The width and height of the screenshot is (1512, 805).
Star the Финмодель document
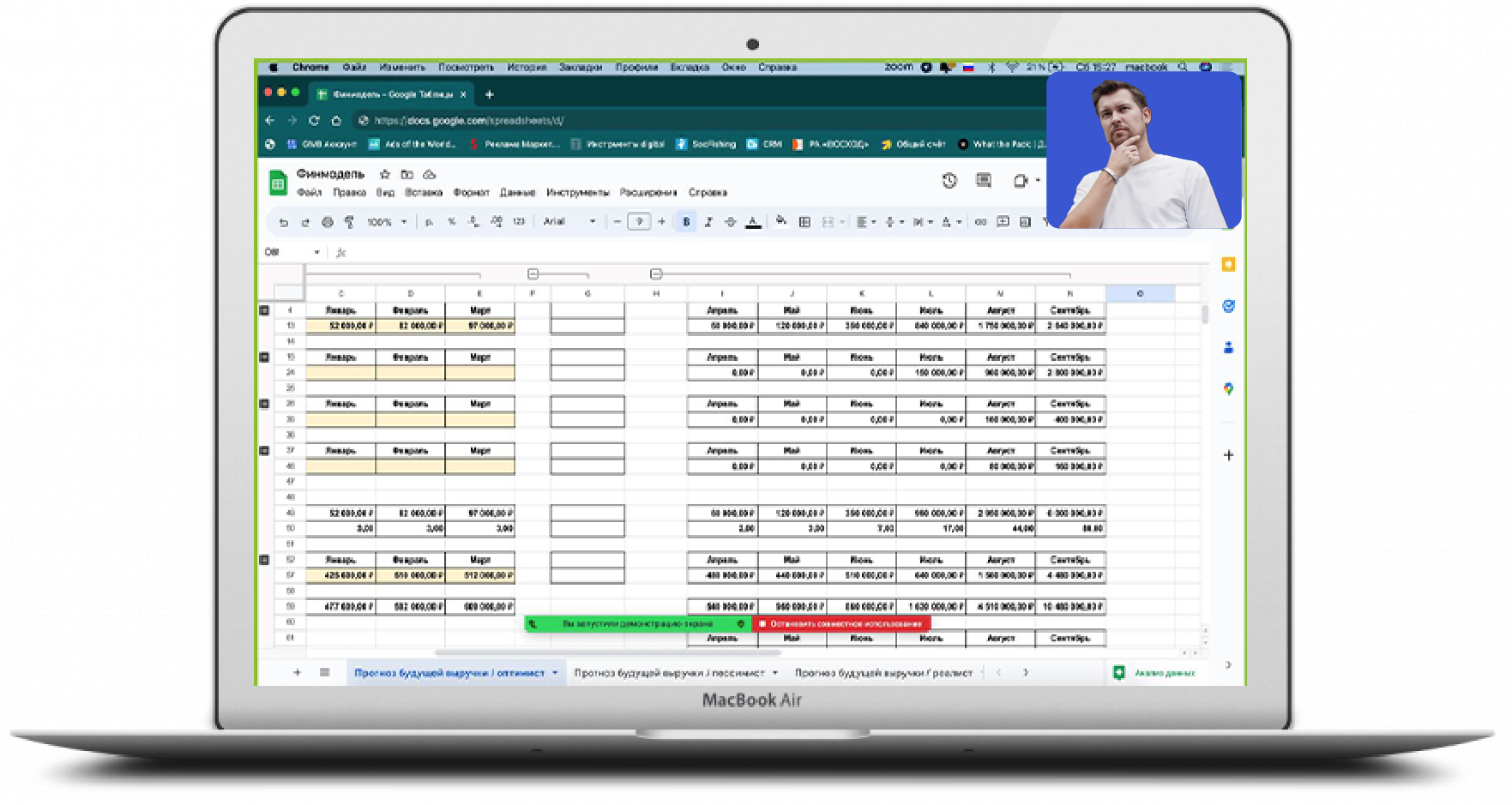[385, 174]
